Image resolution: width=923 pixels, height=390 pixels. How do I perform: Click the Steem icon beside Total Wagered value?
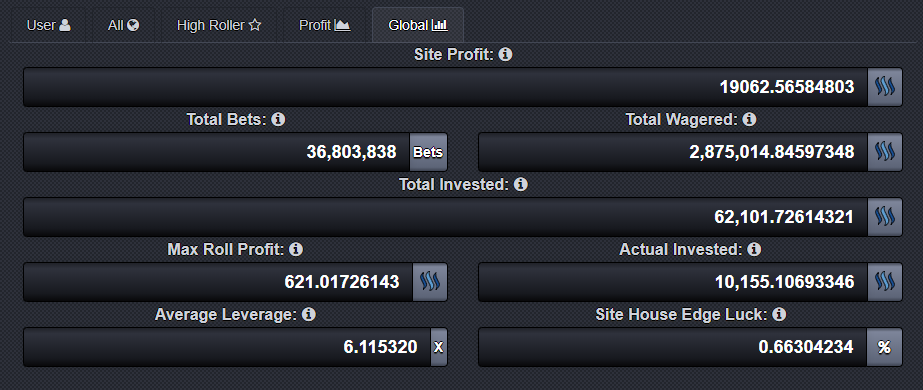pos(885,152)
